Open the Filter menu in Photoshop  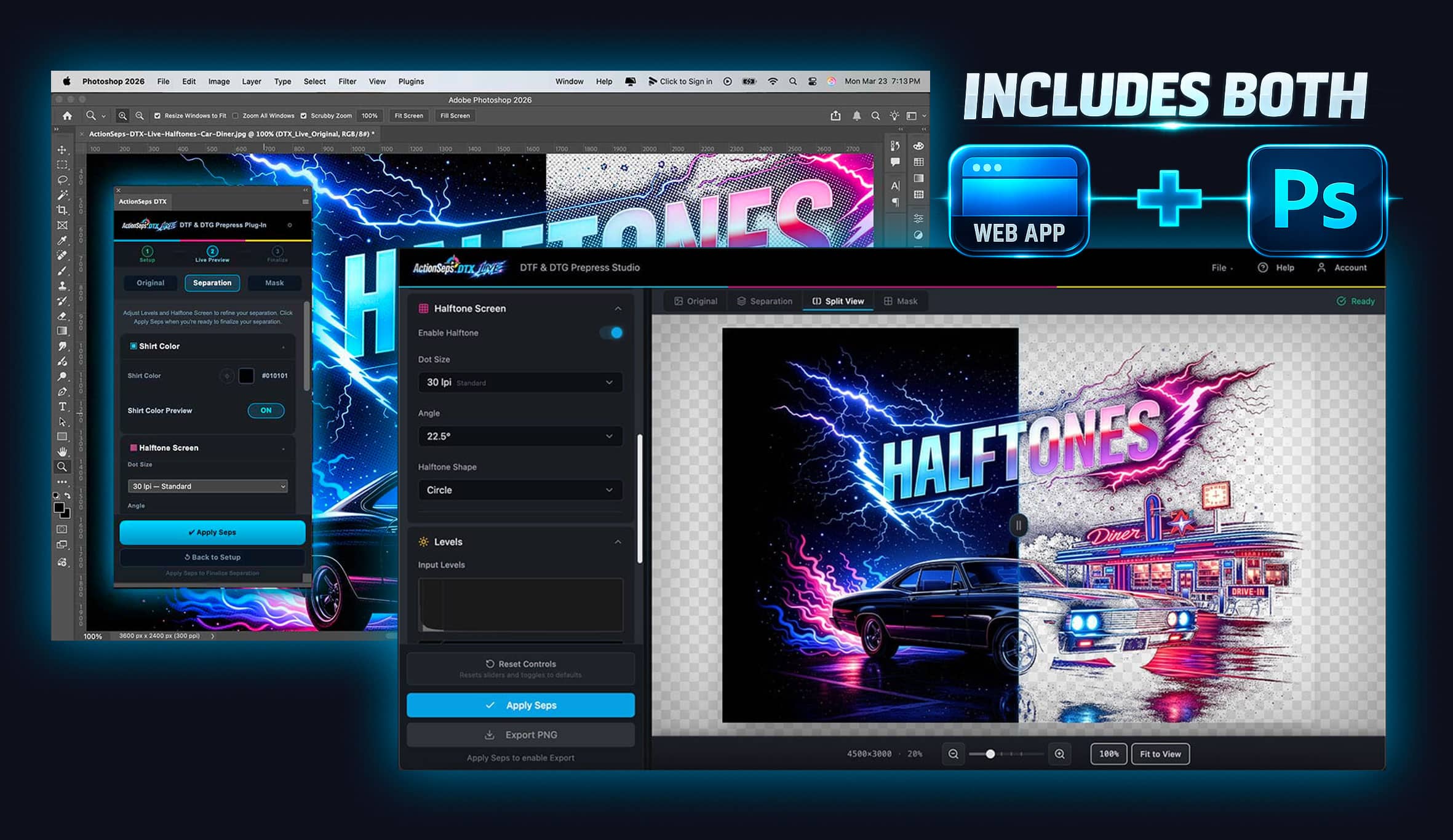tap(347, 81)
